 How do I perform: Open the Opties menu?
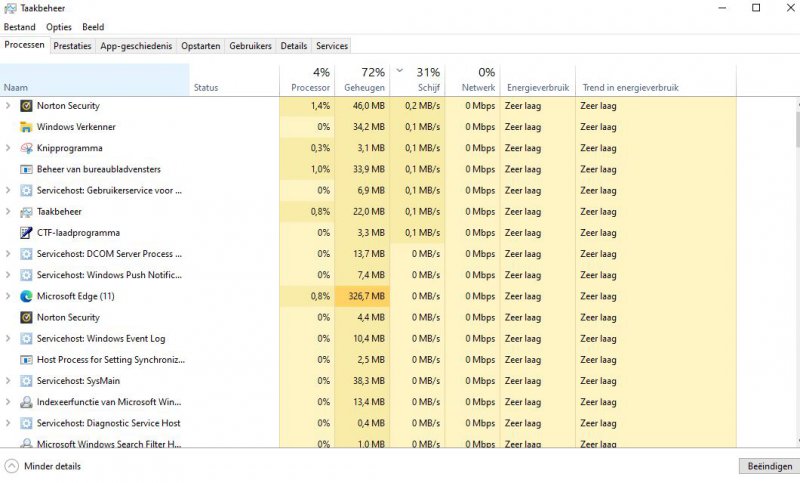59,27
